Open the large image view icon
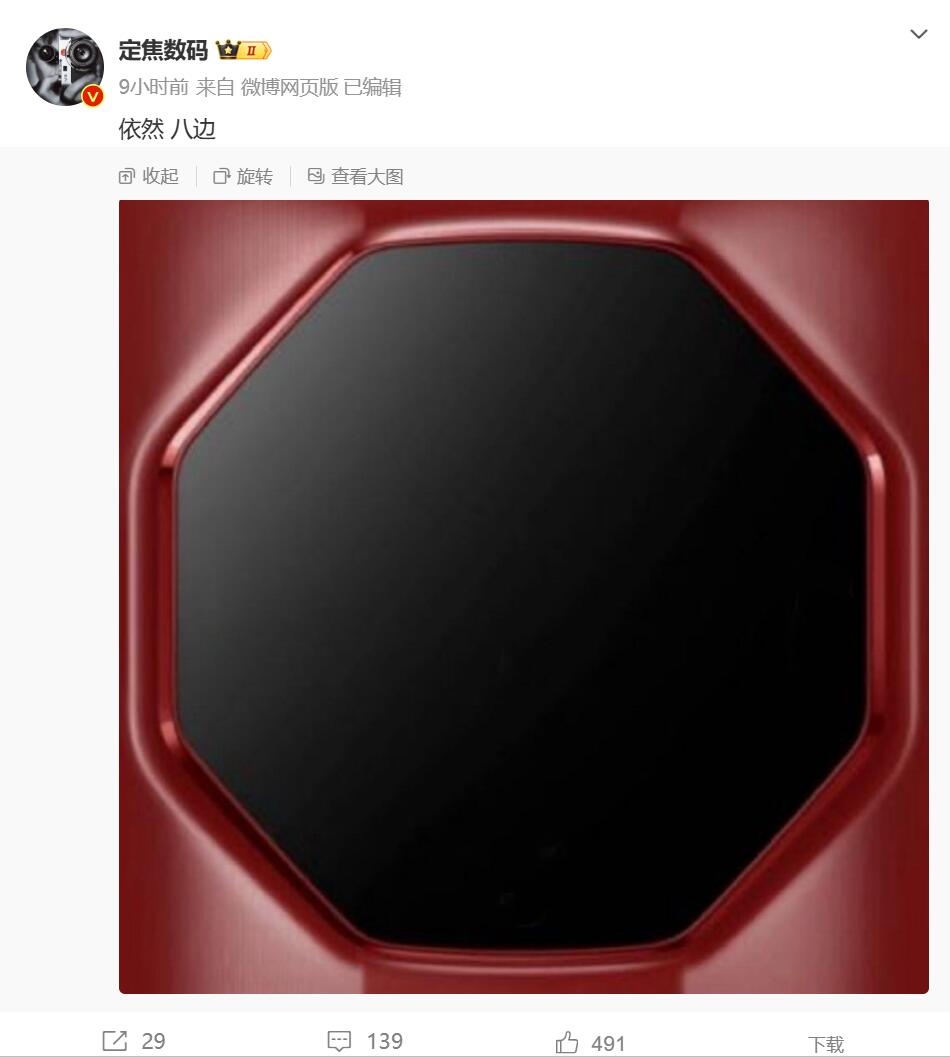950x1057 pixels. coord(316,176)
